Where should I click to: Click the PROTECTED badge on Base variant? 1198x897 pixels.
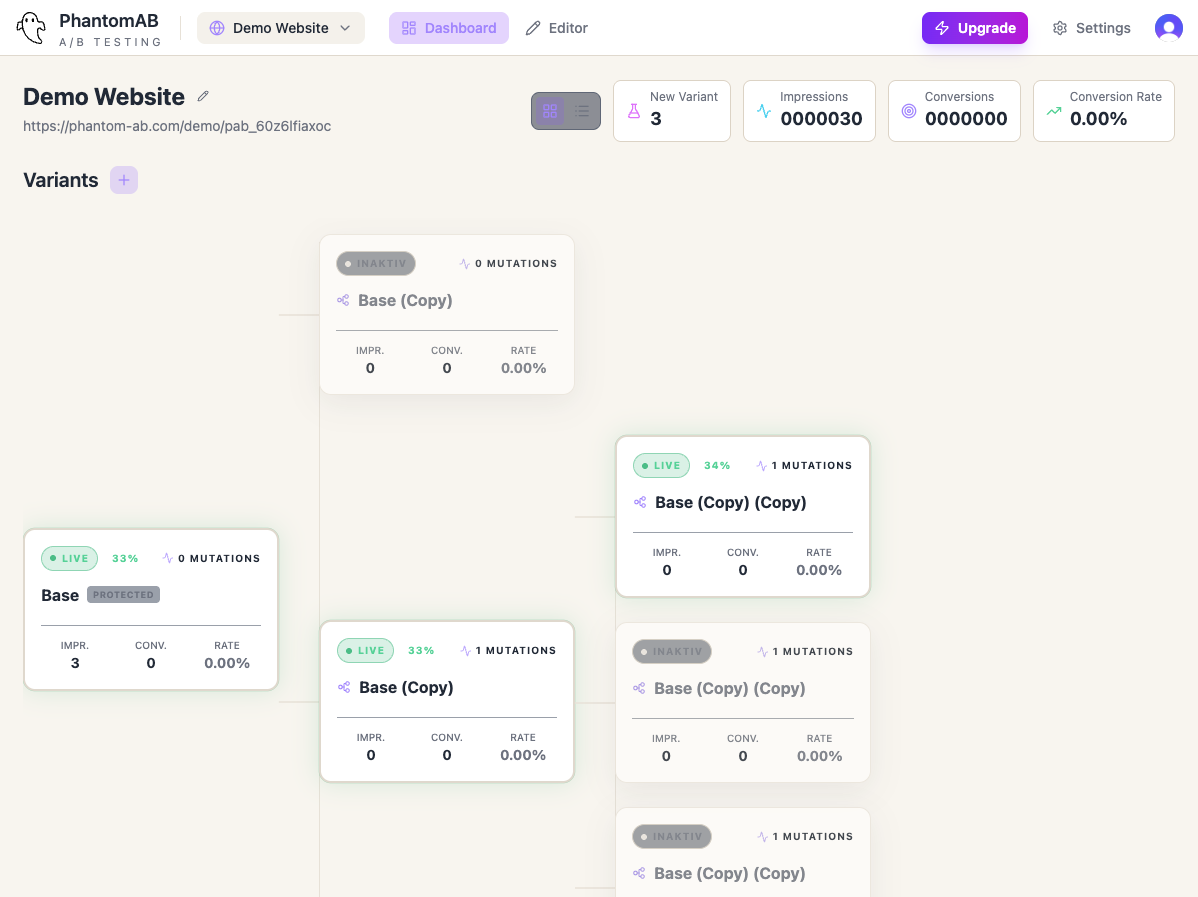tap(123, 595)
